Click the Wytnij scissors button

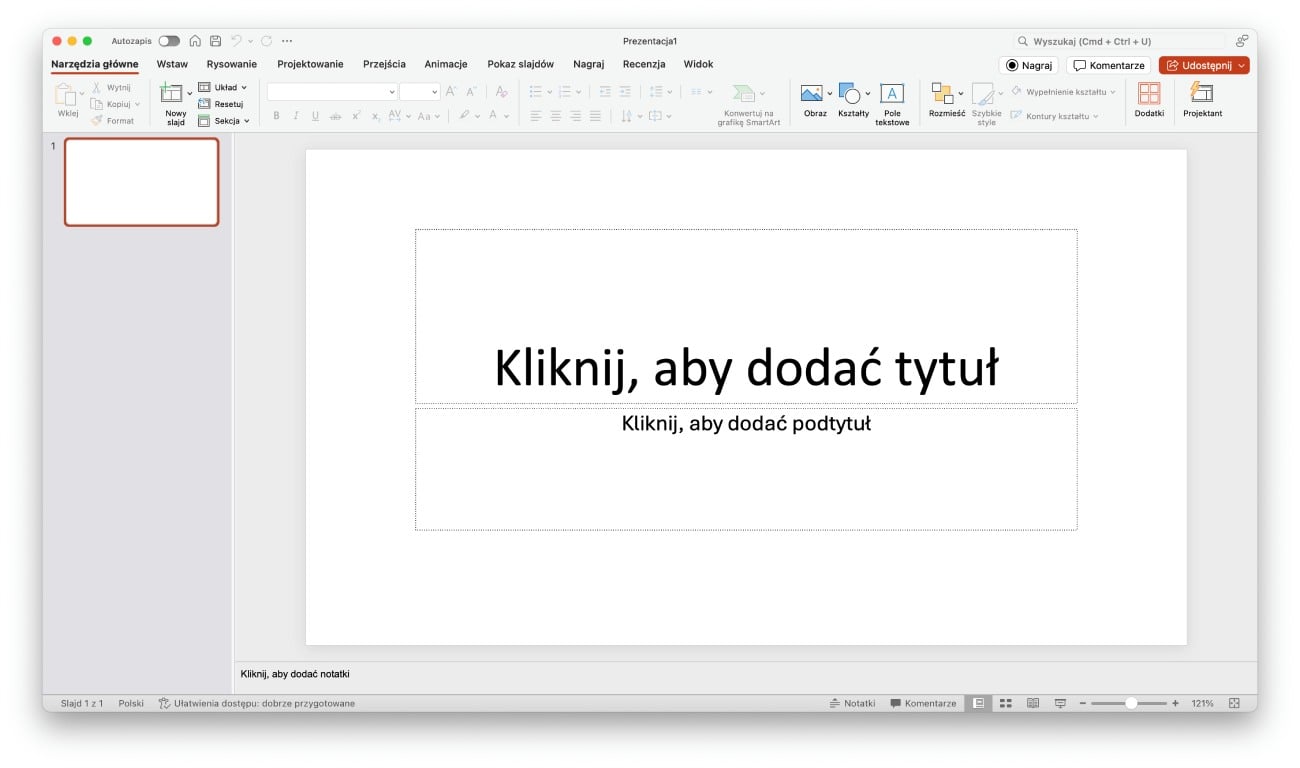coord(111,87)
